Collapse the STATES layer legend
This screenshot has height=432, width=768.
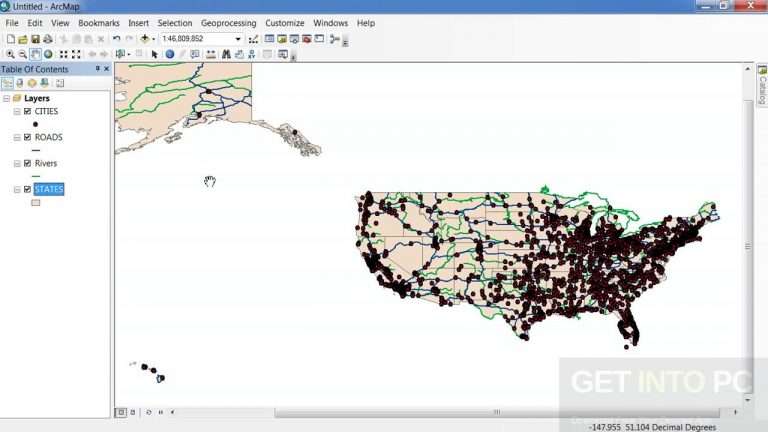17,190
